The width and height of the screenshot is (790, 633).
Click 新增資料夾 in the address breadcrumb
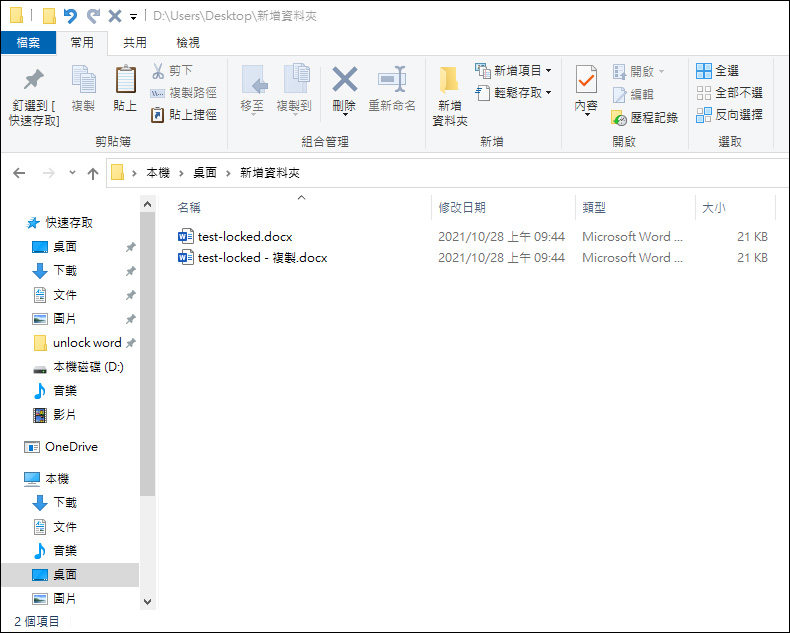click(x=270, y=173)
